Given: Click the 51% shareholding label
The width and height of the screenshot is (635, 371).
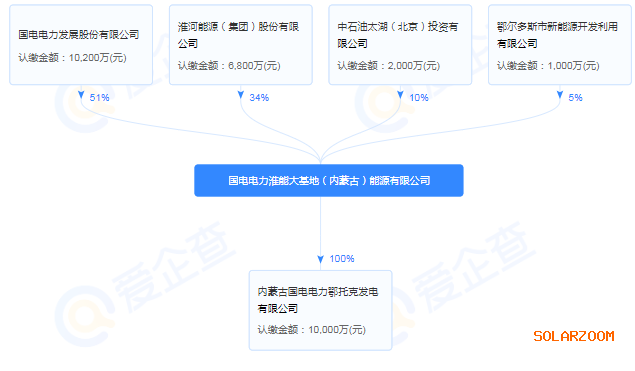Looking at the screenshot, I should 99,98.
